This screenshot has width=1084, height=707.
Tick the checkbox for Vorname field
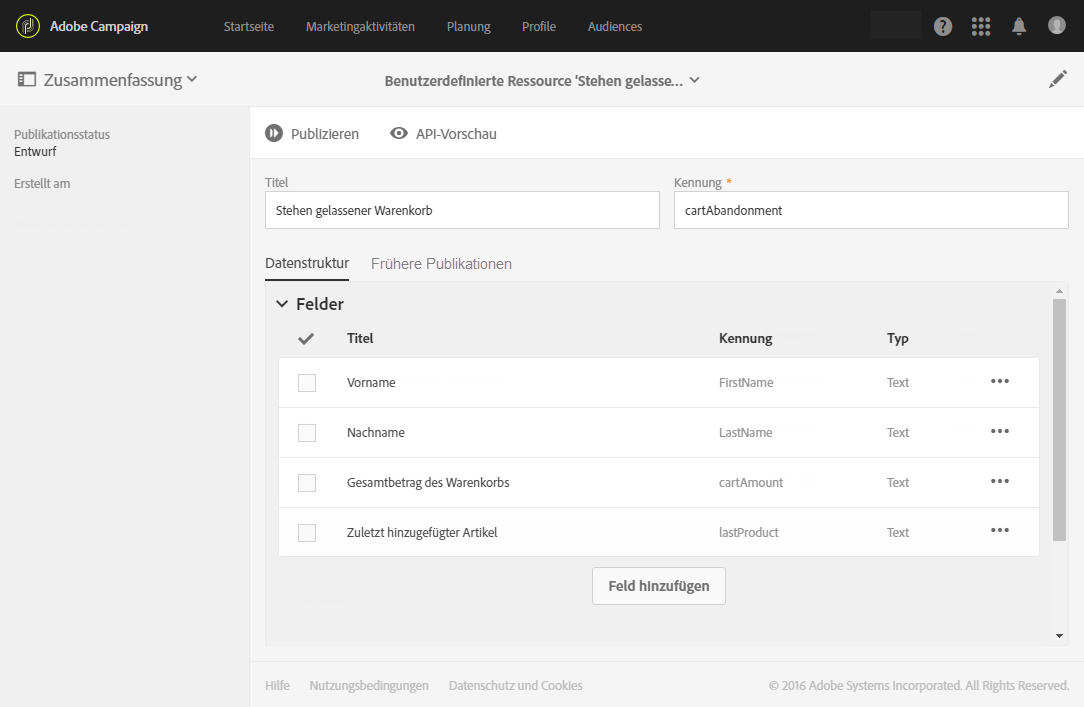point(307,383)
